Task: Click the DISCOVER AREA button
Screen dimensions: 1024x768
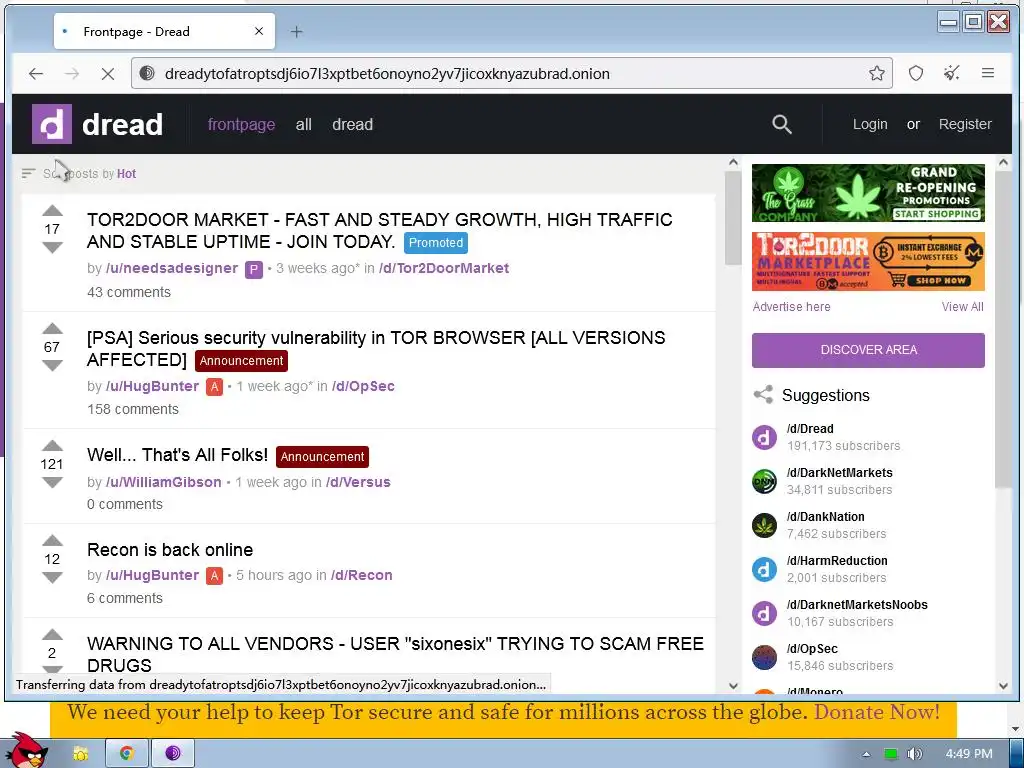Action: coord(868,350)
